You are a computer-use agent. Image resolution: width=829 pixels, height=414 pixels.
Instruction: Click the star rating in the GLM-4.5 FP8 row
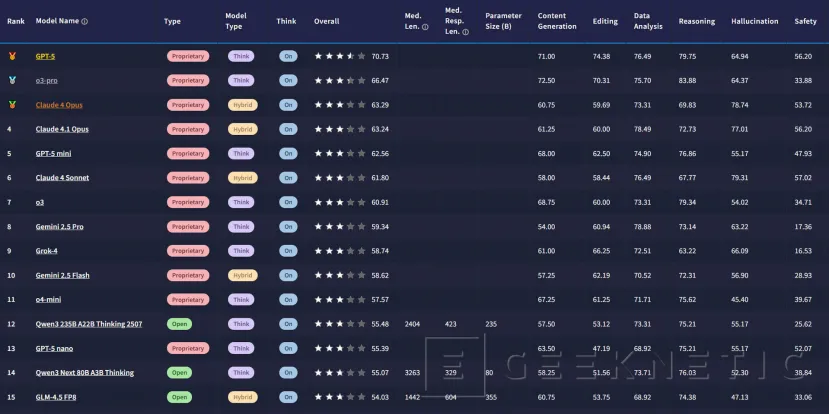(x=340, y=397)
